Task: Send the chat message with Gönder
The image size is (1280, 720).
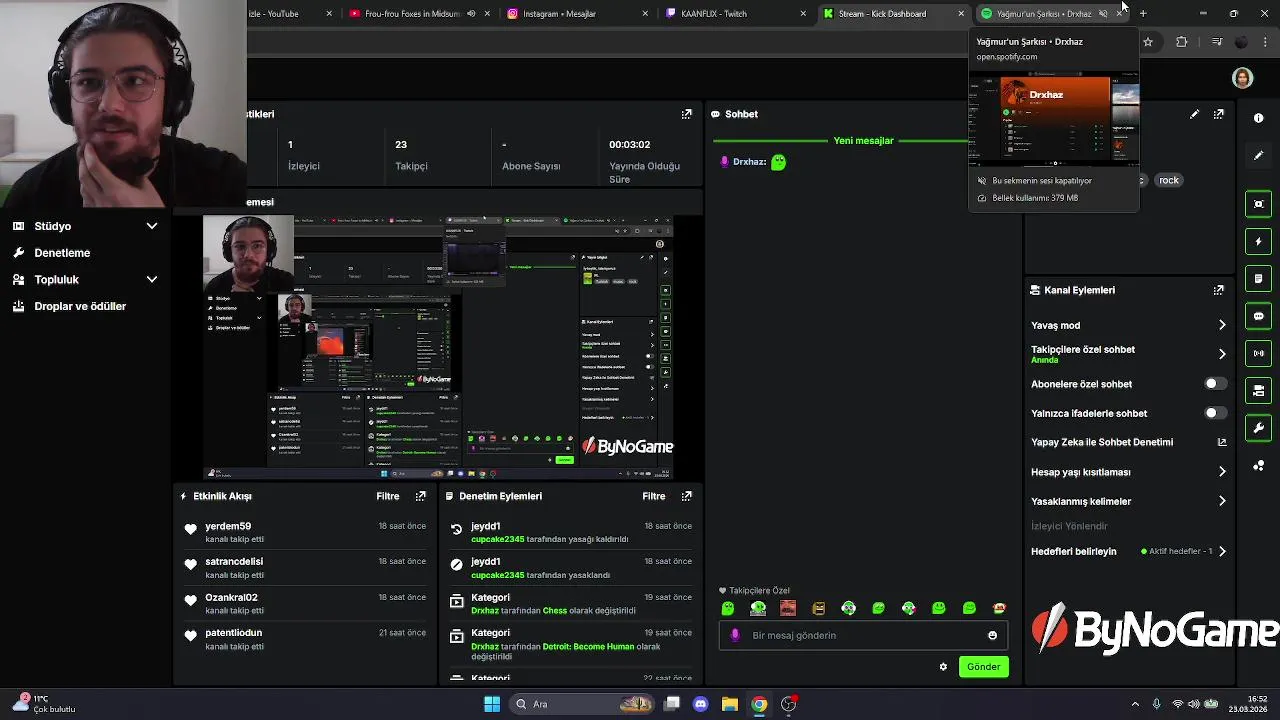Action: (x=983, y=667)
